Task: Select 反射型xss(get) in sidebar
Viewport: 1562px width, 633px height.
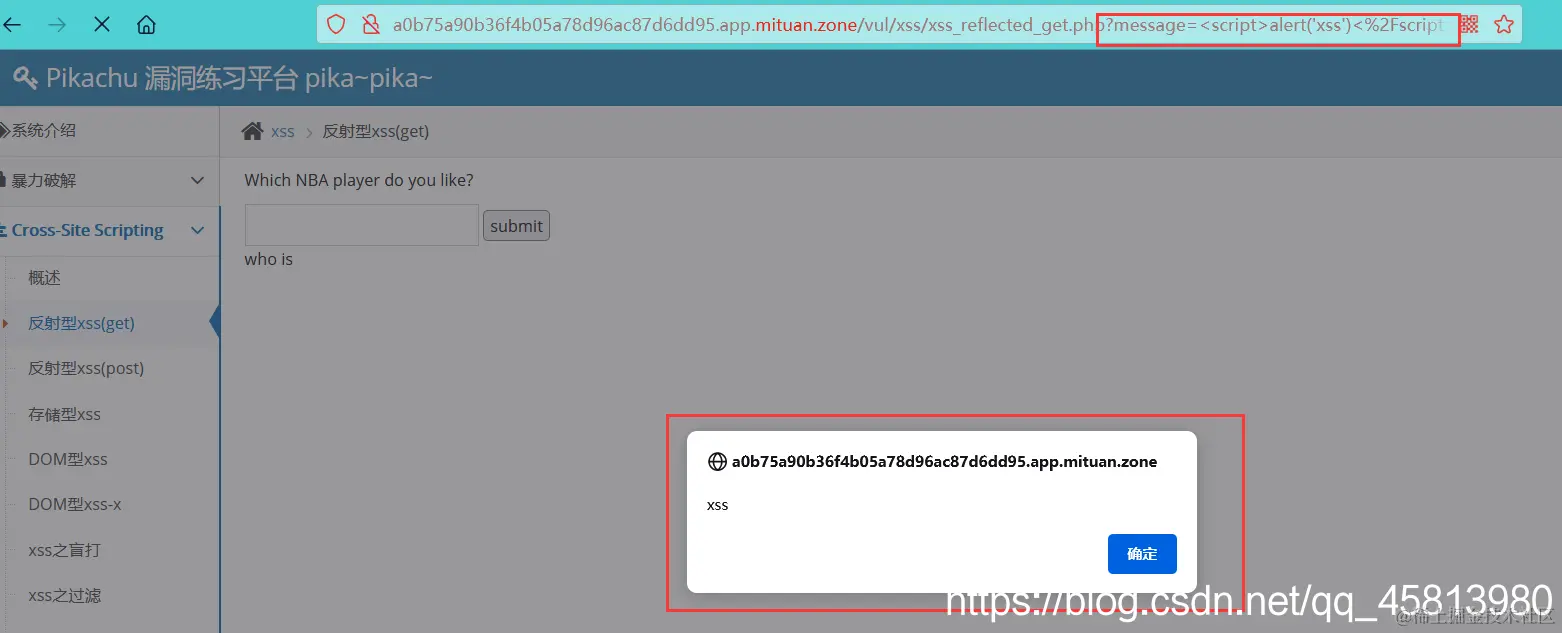Action: tap(81, 323)
